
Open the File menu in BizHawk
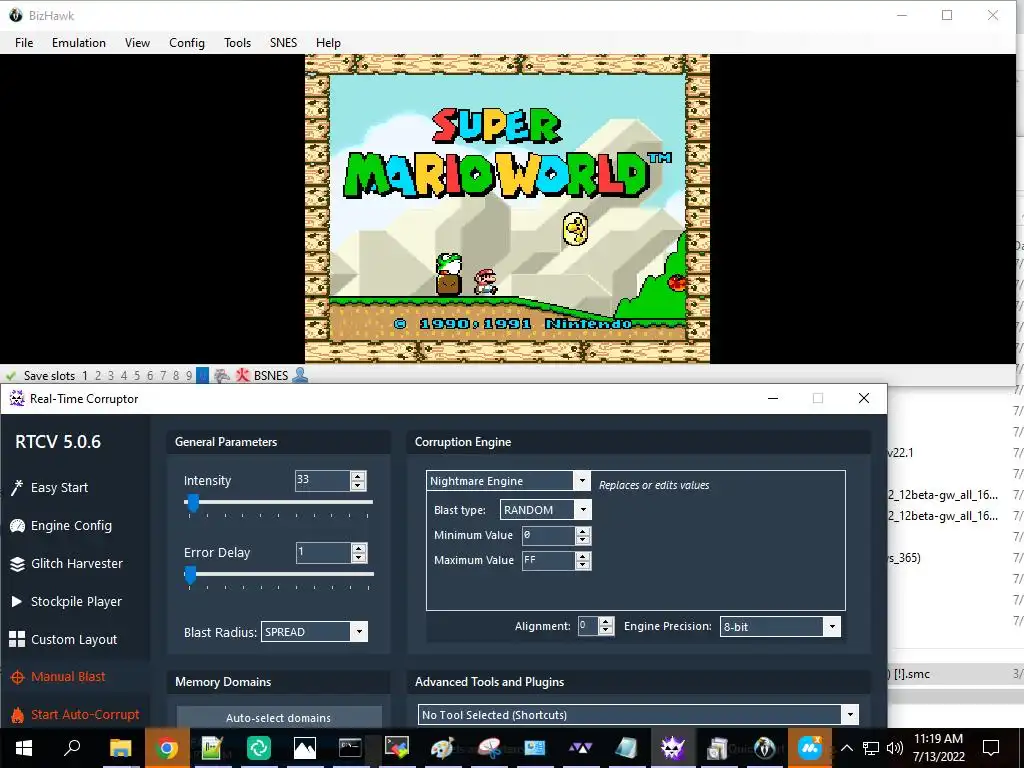click(x=24, y=42)
